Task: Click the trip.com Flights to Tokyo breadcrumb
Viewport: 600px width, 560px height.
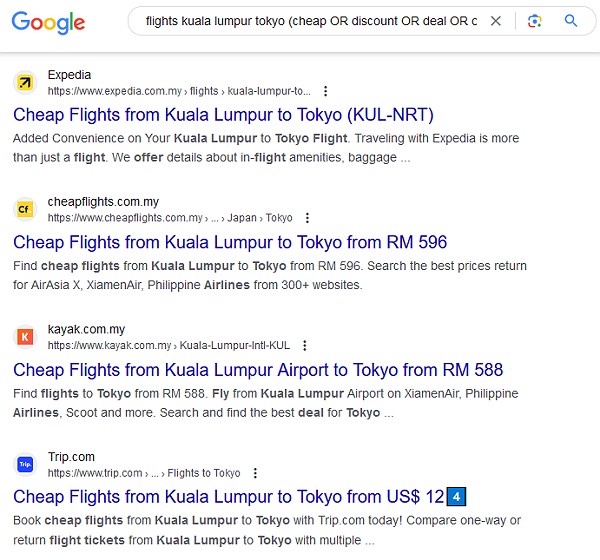Action: 144,473
